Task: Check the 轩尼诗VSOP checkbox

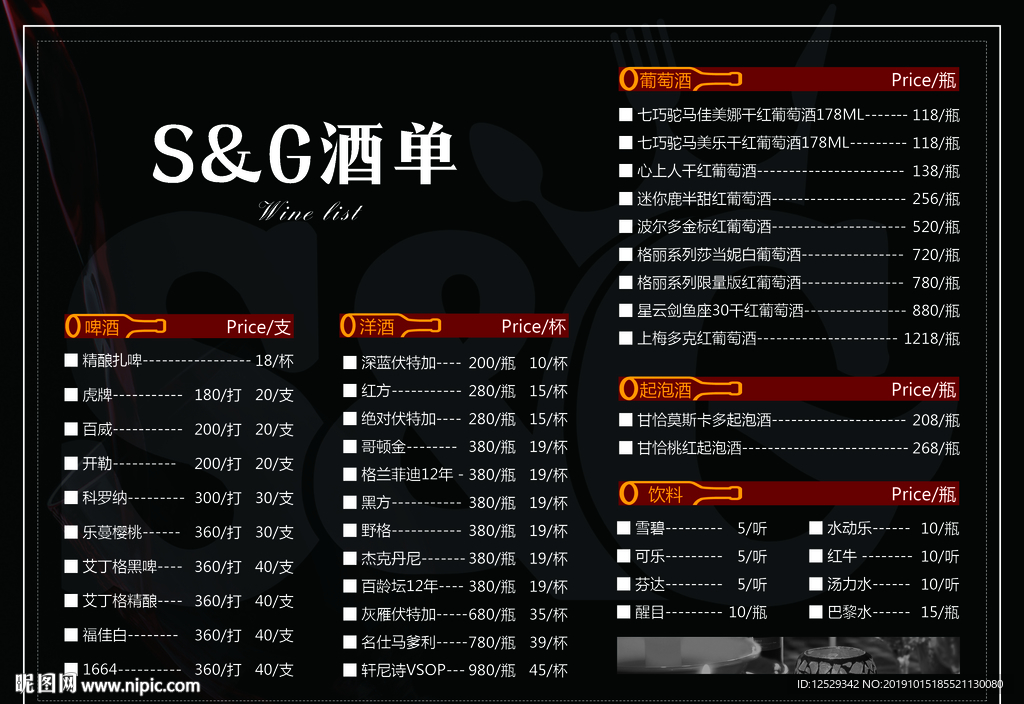Action: click(x=350, y=670)
